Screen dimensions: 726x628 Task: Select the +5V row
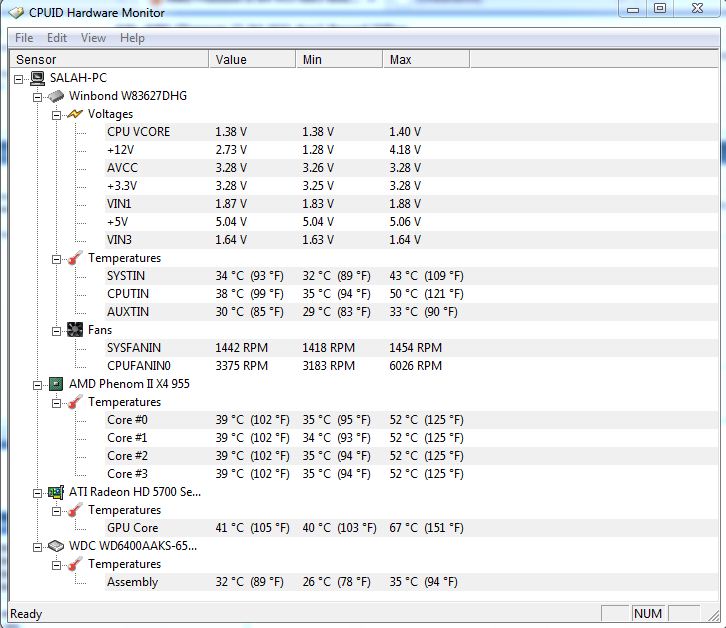411,222
